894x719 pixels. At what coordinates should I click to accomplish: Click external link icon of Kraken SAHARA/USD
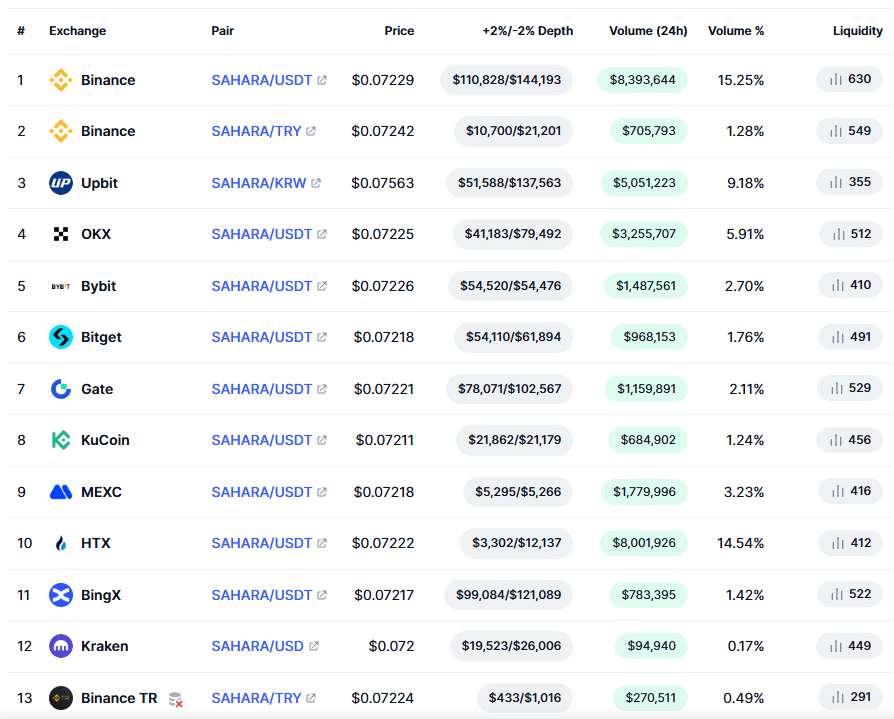[x=314, y=646]
